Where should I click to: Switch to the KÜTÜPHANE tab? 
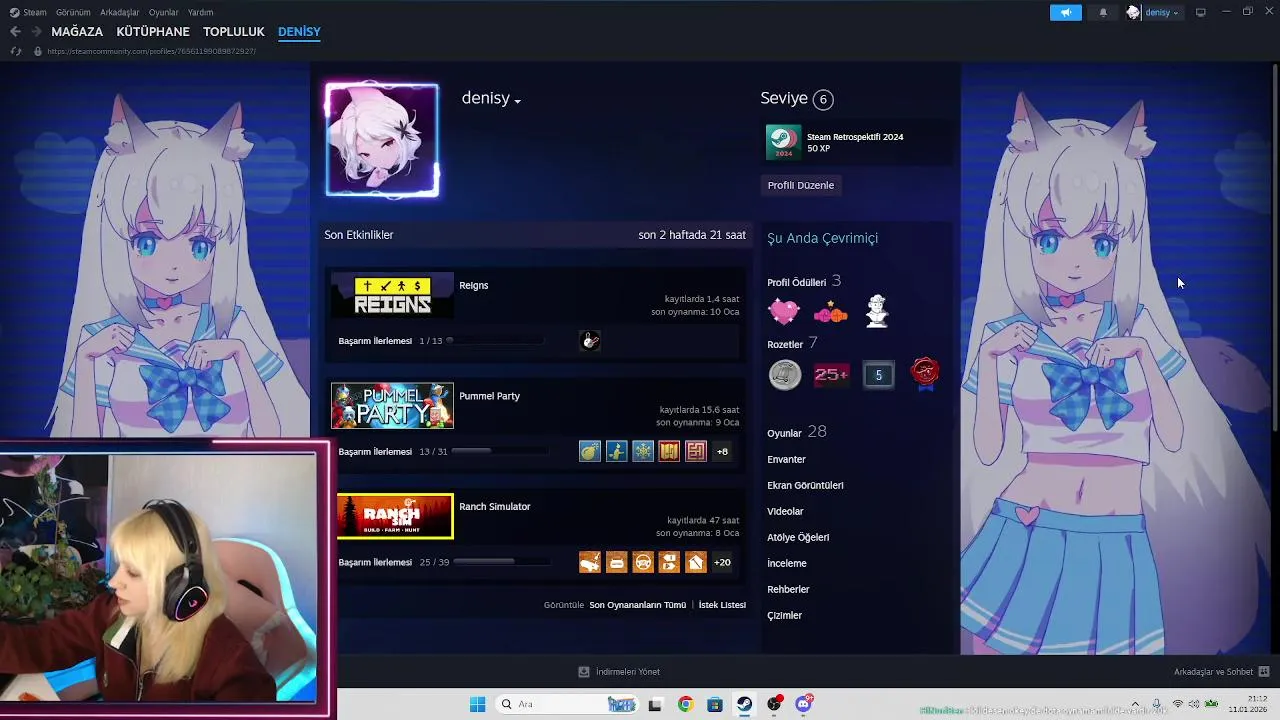(x=153, y=32)
